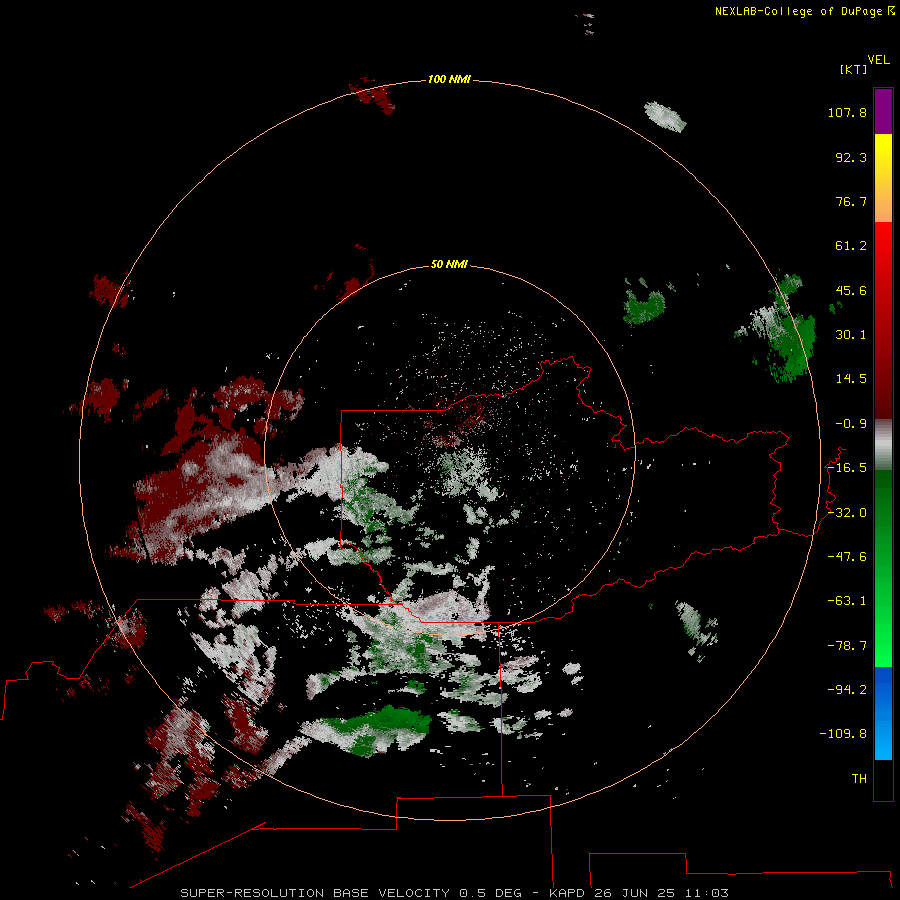This screenshot has width=900, height=900.
Task: Click the 50 NMI range ring label
Action: pyautogui.click(x=449, y=264)
